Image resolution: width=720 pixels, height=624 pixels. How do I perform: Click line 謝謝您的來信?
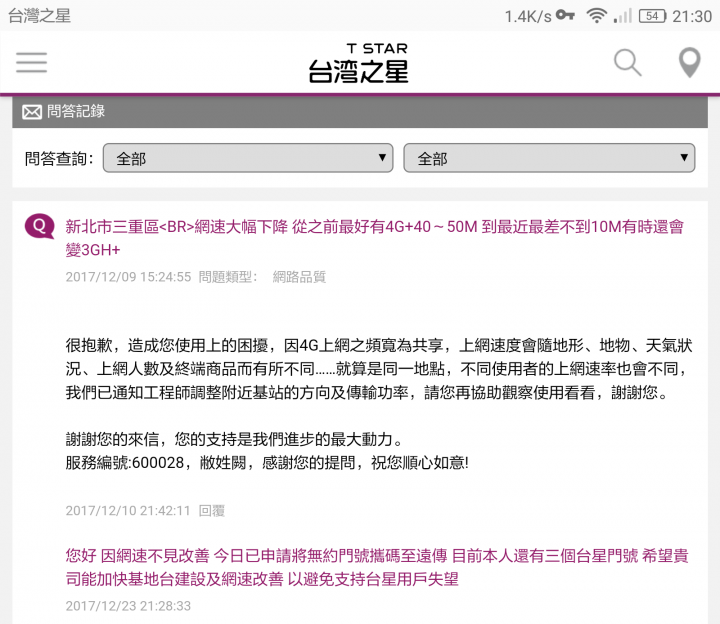(x=234, y=439)
